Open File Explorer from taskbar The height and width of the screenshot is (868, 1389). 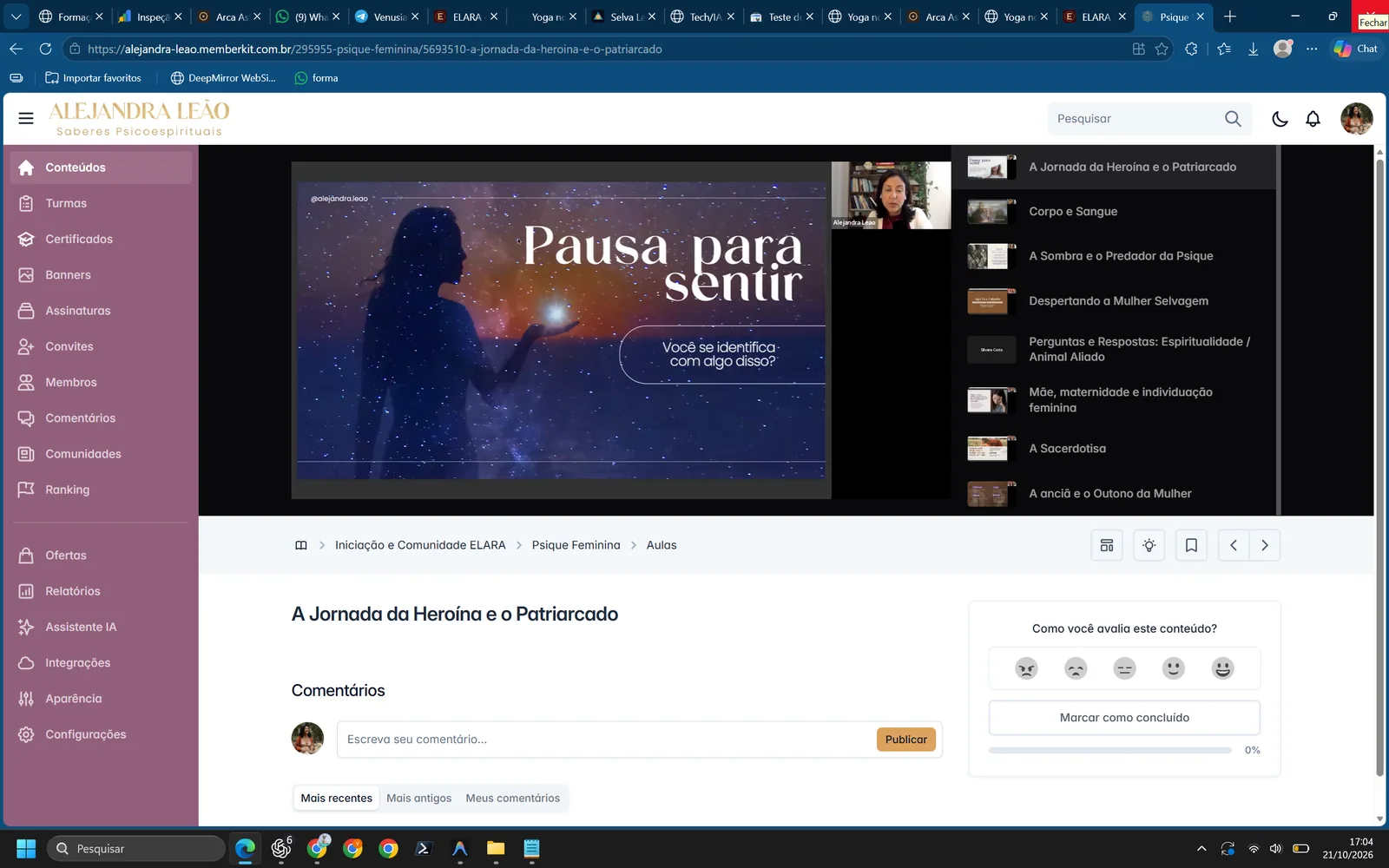[496, 849]
